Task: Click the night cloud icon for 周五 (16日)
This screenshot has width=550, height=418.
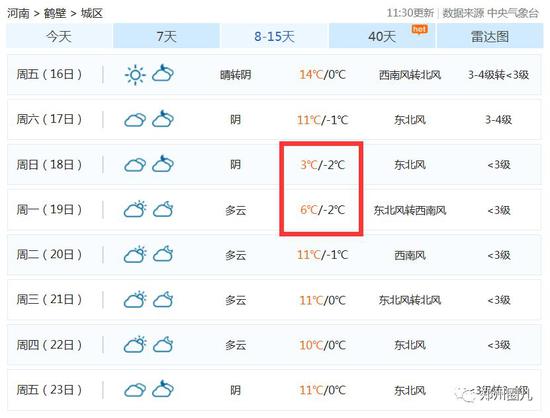Action: pyautogui.click(x=163, y=73)
